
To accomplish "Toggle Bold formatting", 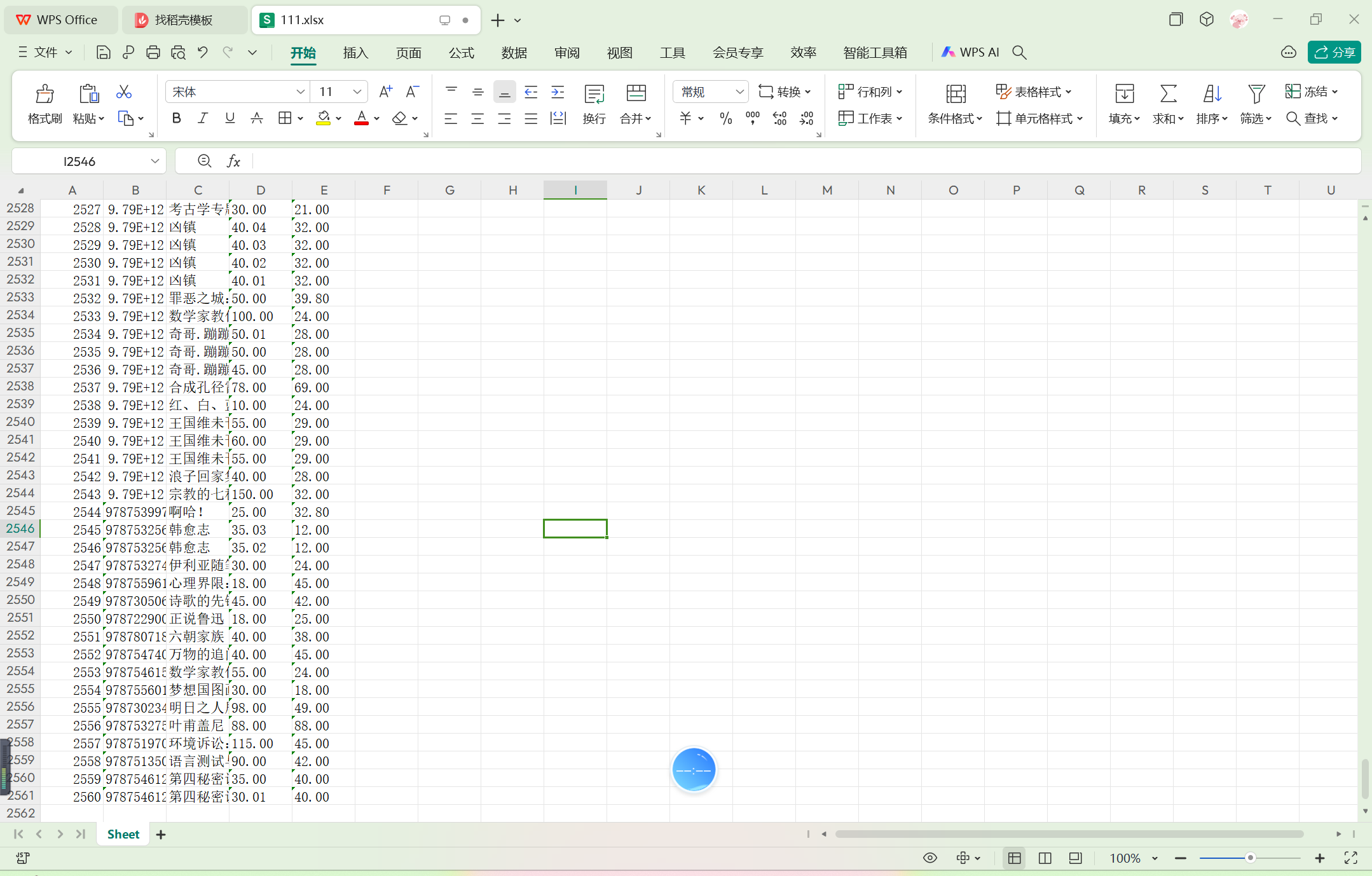I will click(x=176, y=118).
